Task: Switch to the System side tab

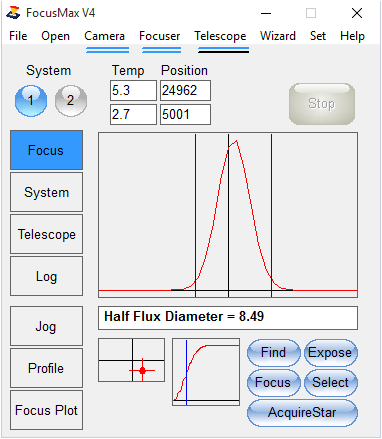Action: pos(46,192)
